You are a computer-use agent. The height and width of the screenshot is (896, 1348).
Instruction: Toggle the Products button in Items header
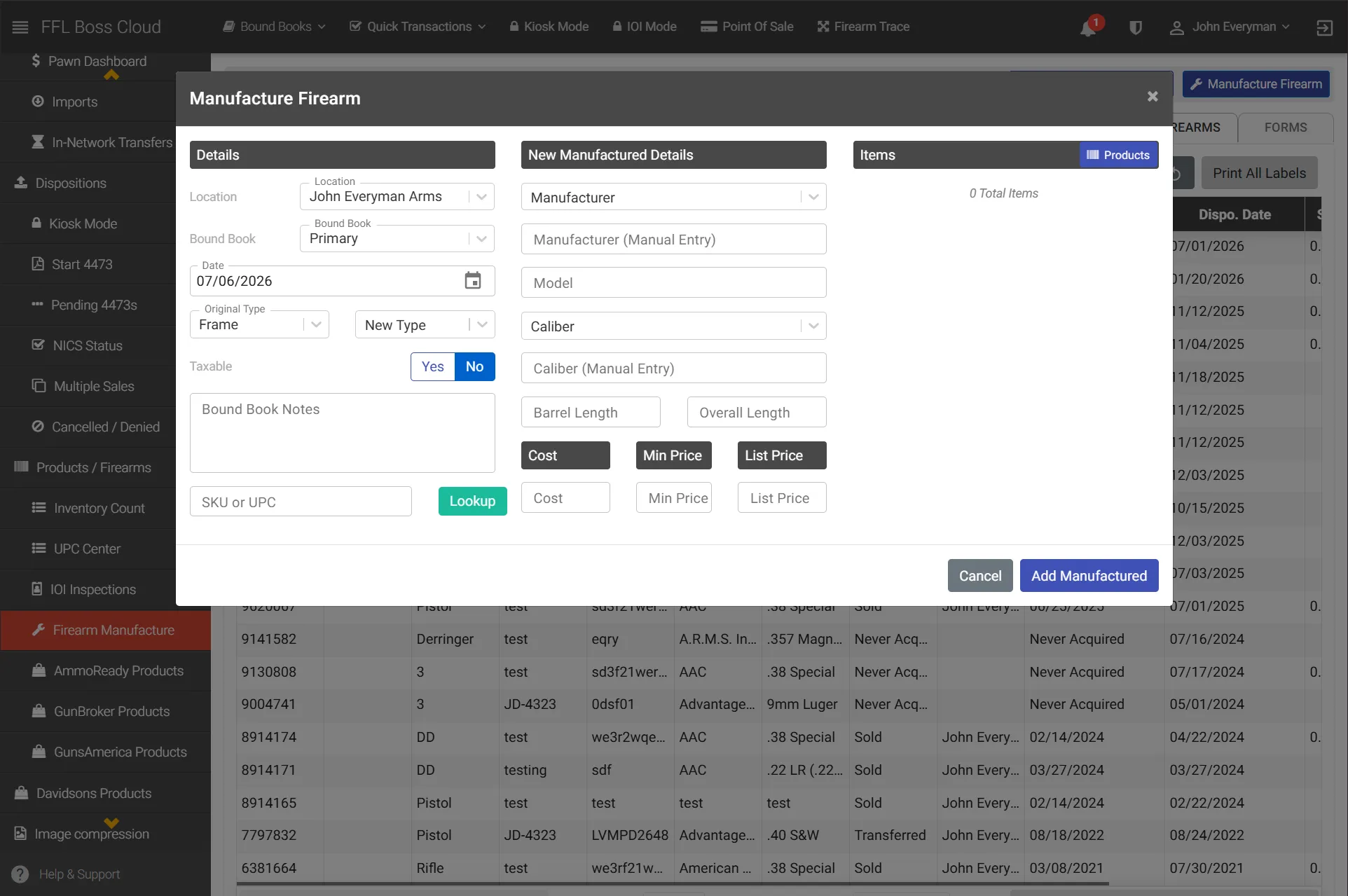1118,155
